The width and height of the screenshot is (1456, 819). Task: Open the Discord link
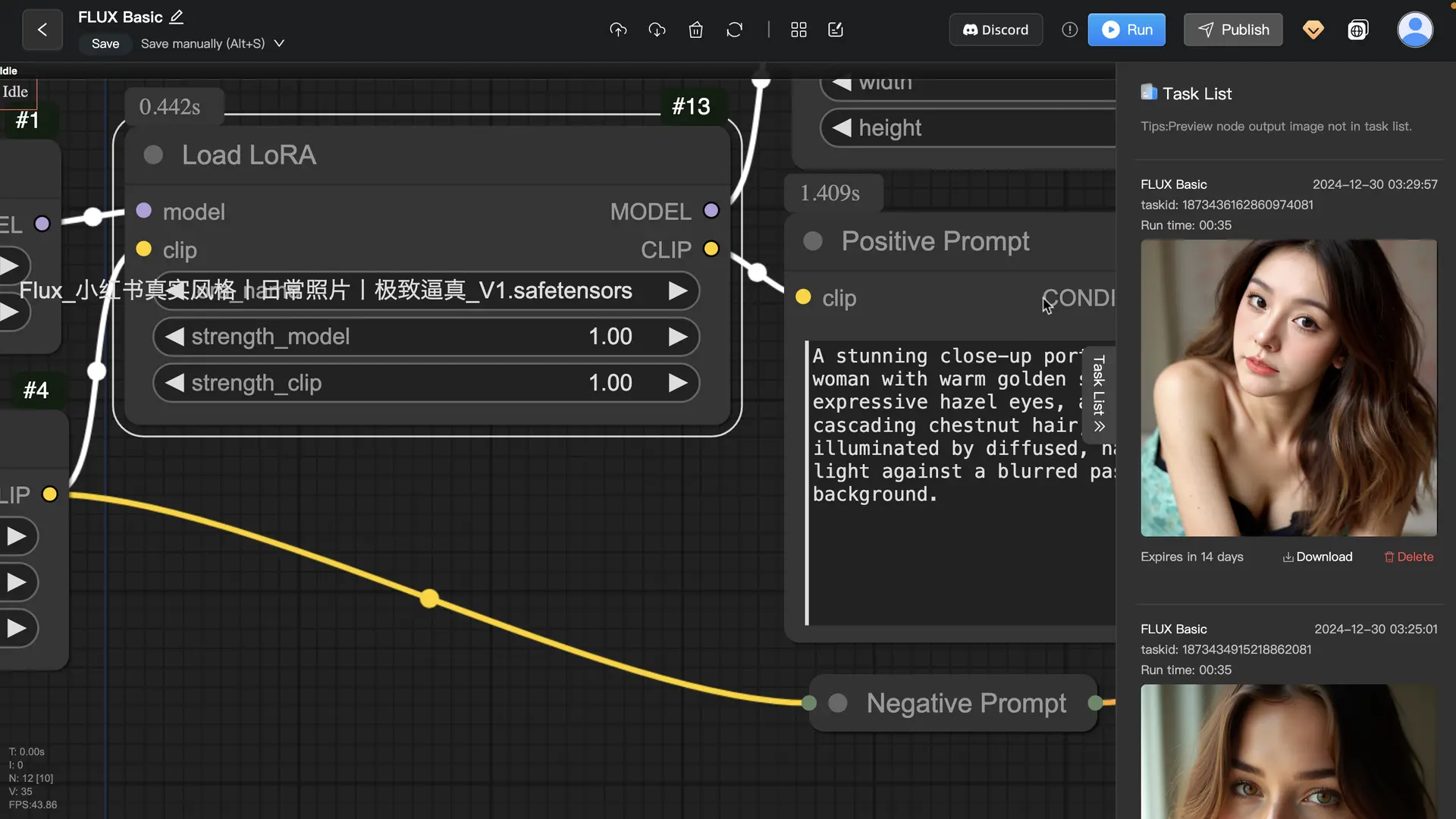pyautogui.click(x=996, y=30)
